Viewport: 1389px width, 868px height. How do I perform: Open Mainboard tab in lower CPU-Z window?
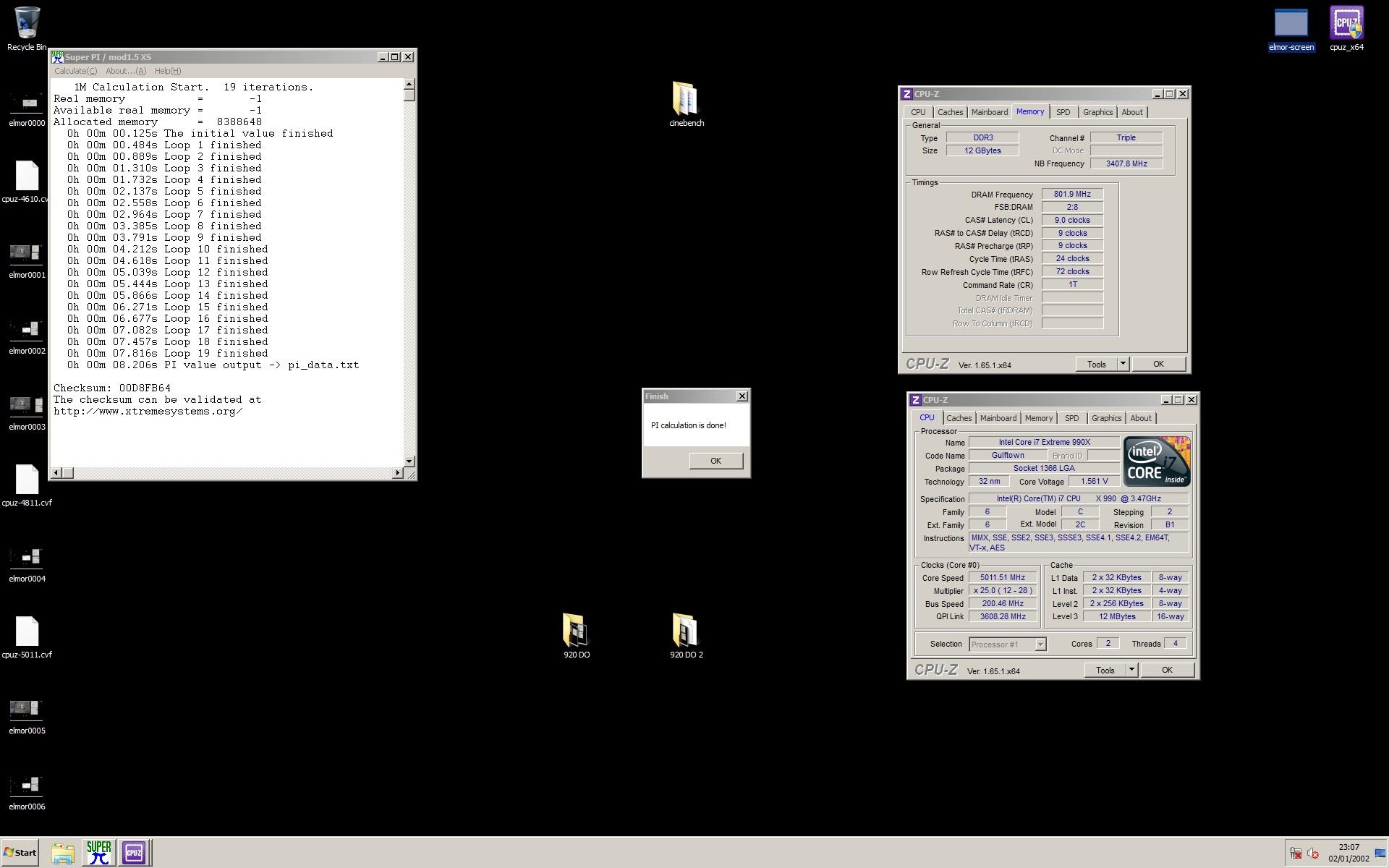pyautogui.click(x=998, y=418)
